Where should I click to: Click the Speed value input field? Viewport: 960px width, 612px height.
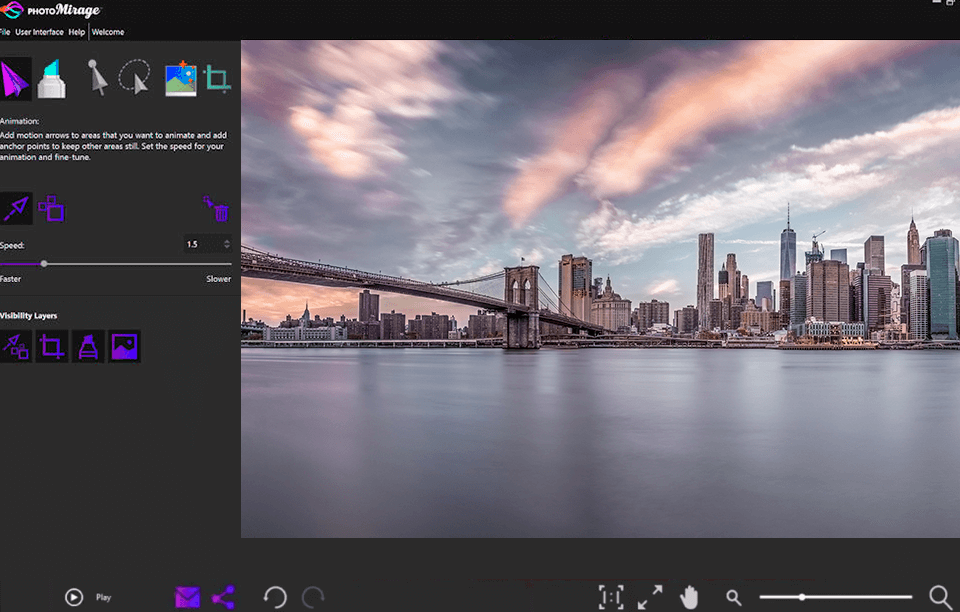pyautogui.click(x=201, y=244)
